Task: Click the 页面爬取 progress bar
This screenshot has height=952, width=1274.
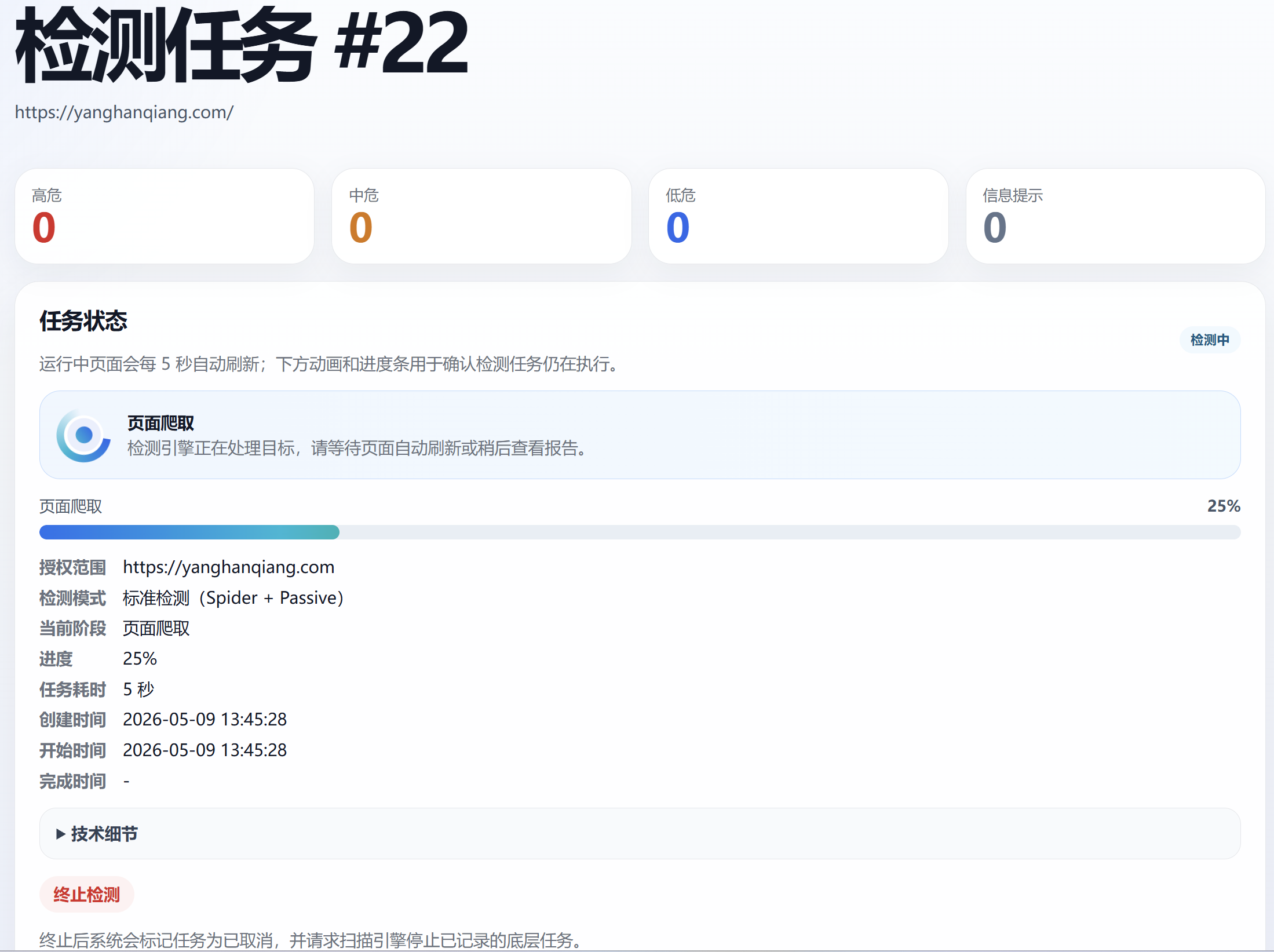Action: coord(640,532)
